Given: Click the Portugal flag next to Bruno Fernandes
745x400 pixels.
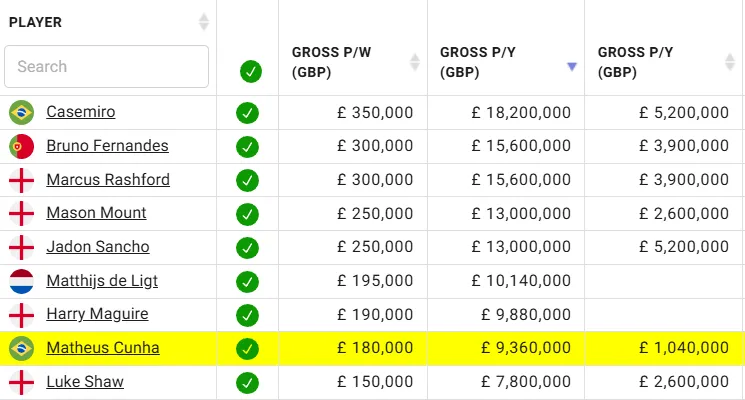Looking at the screenshot, I should pyautogui.click(x=21, y=146).
